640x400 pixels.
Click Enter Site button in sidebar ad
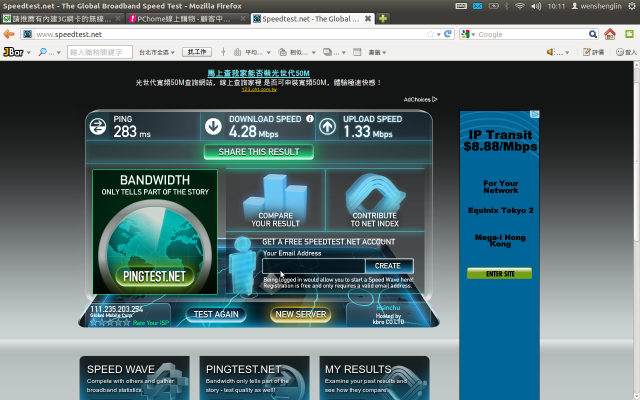pos(500,273)
